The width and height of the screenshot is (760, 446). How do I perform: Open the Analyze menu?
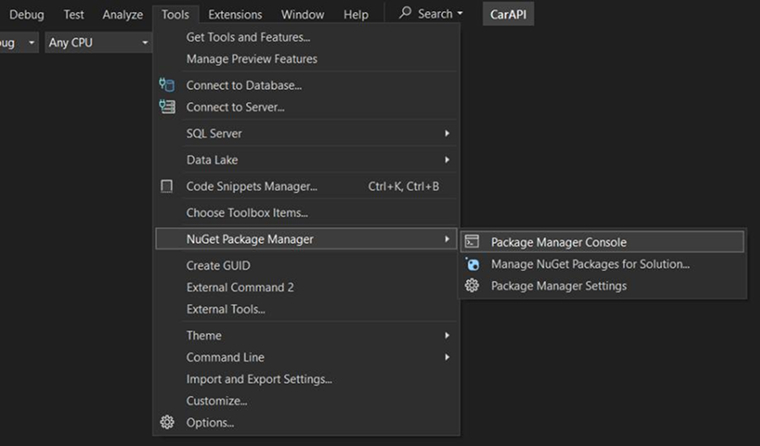coord(123,15)
